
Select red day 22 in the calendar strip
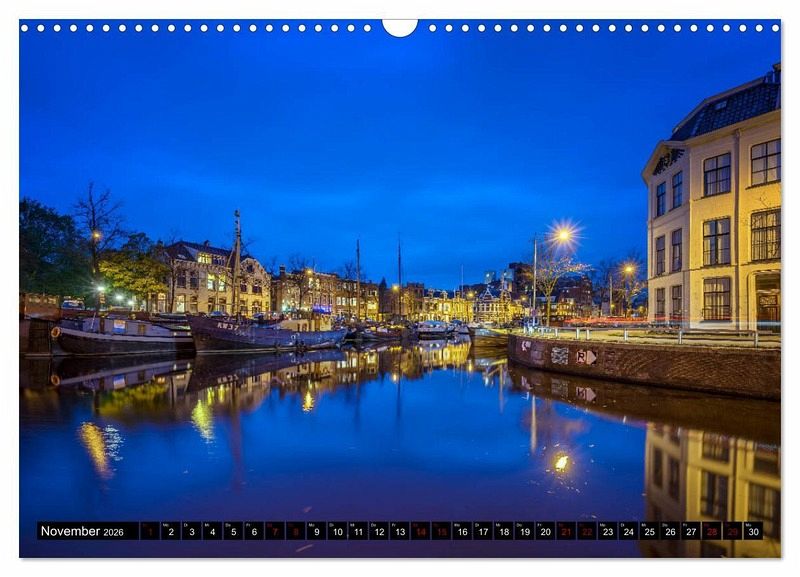(587, 531)
